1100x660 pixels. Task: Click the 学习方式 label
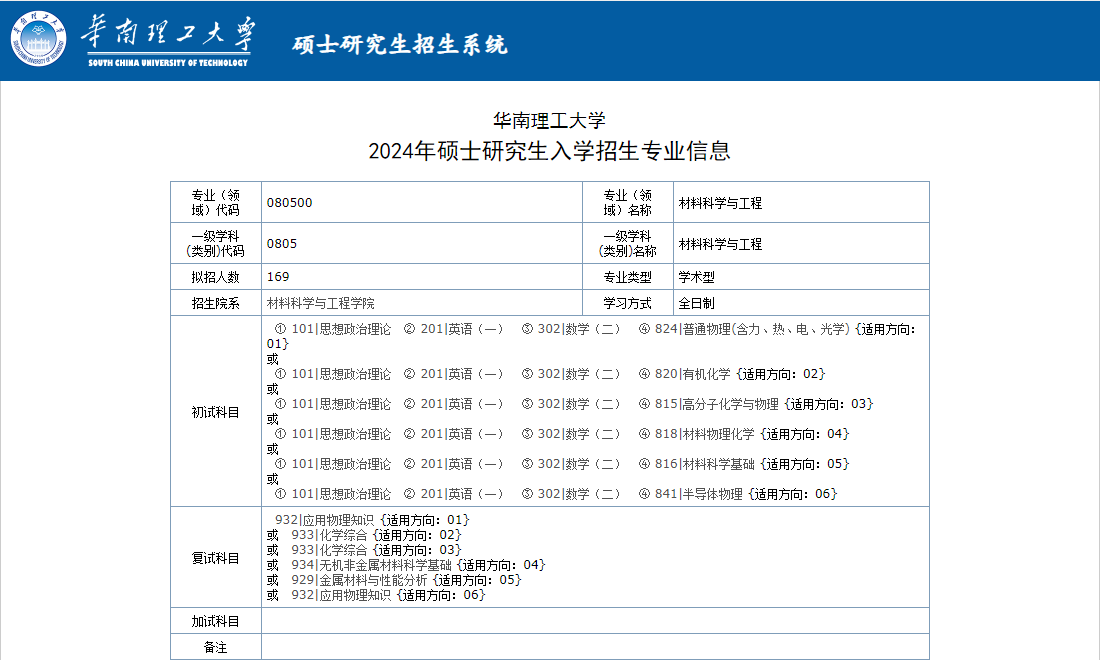pyautogui.click(x=628, y=303)
